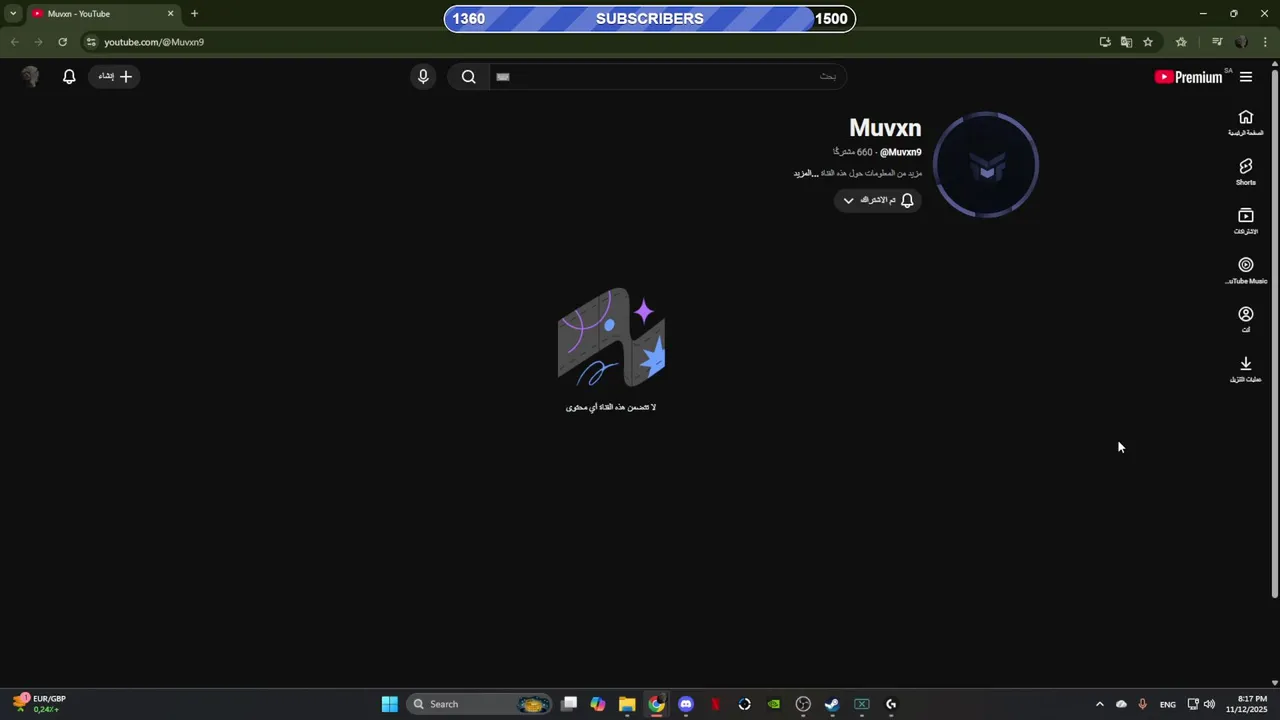Viewport: 1280px width, 720px height.
Task: Open the YouTube hamburger guide menu
Action: click(x=1246, y=77)
